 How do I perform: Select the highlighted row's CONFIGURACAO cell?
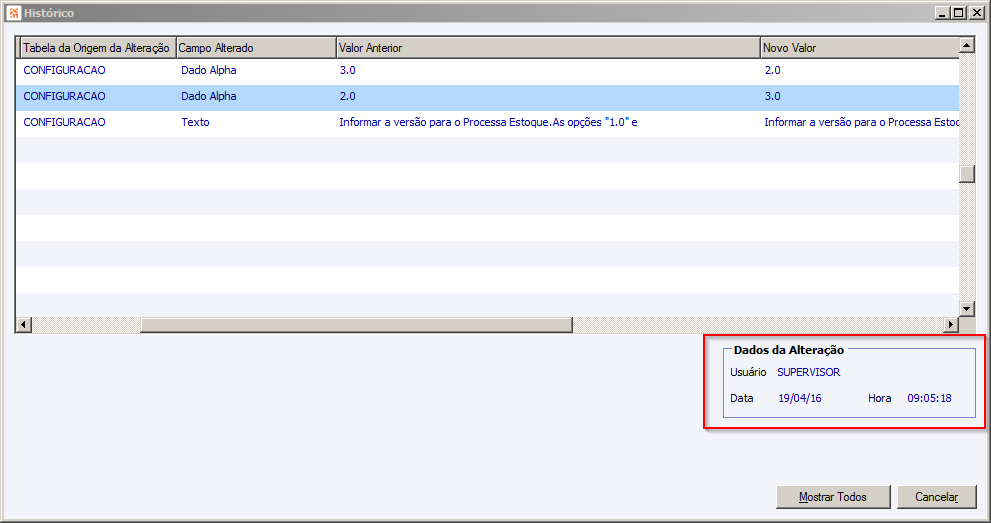(x=64, y=96)
